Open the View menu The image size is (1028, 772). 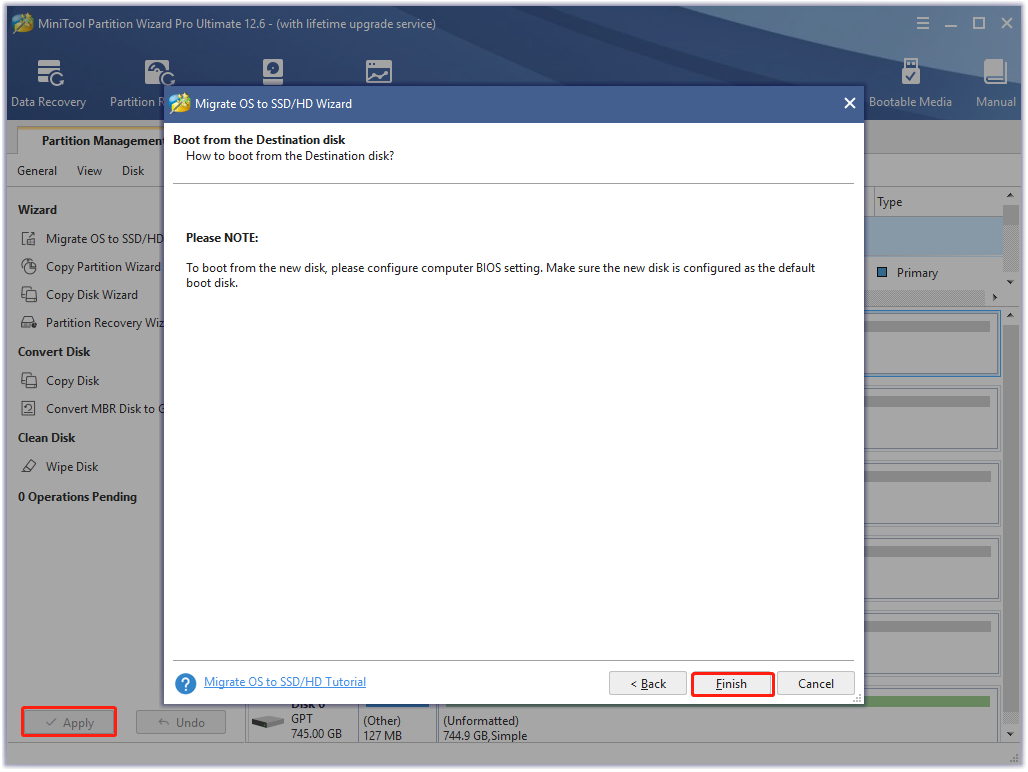coord(90,171)
